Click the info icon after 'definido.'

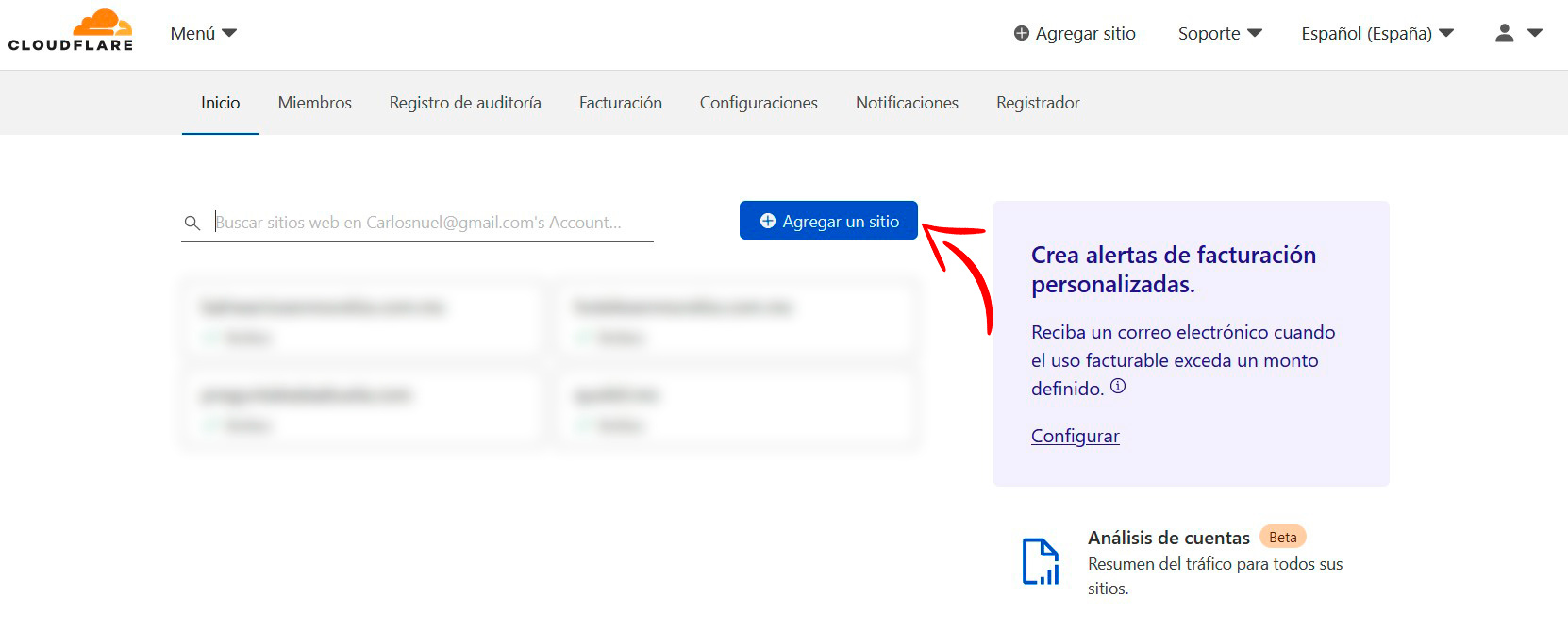pyautogui.click(x=1118, y=387)
